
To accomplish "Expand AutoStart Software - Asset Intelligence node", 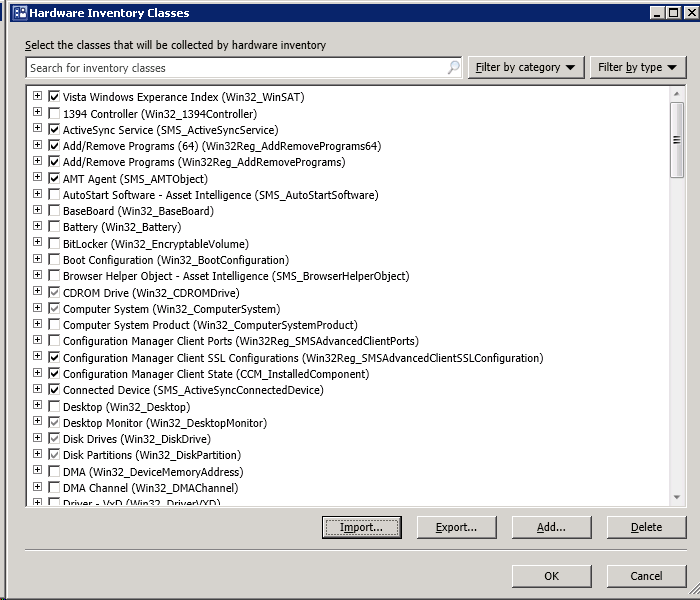I will coord(38,194).
